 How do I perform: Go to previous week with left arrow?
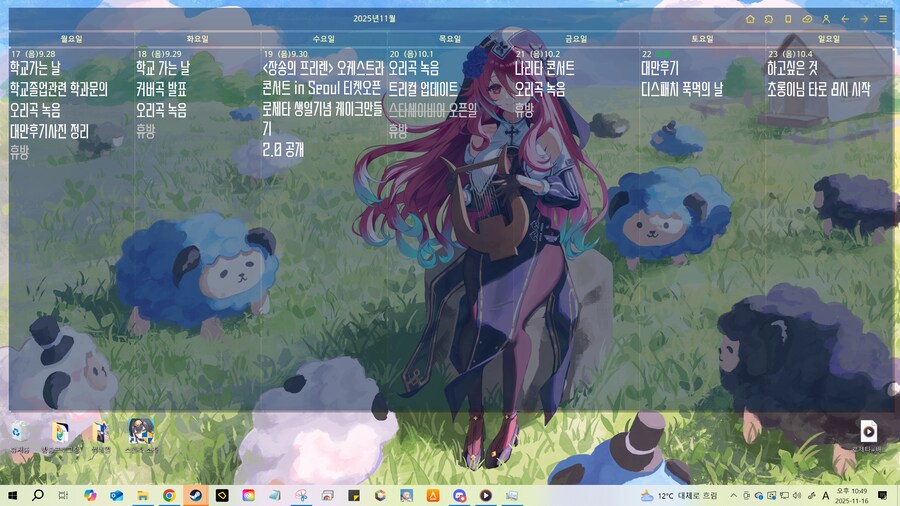click(845, 19)
